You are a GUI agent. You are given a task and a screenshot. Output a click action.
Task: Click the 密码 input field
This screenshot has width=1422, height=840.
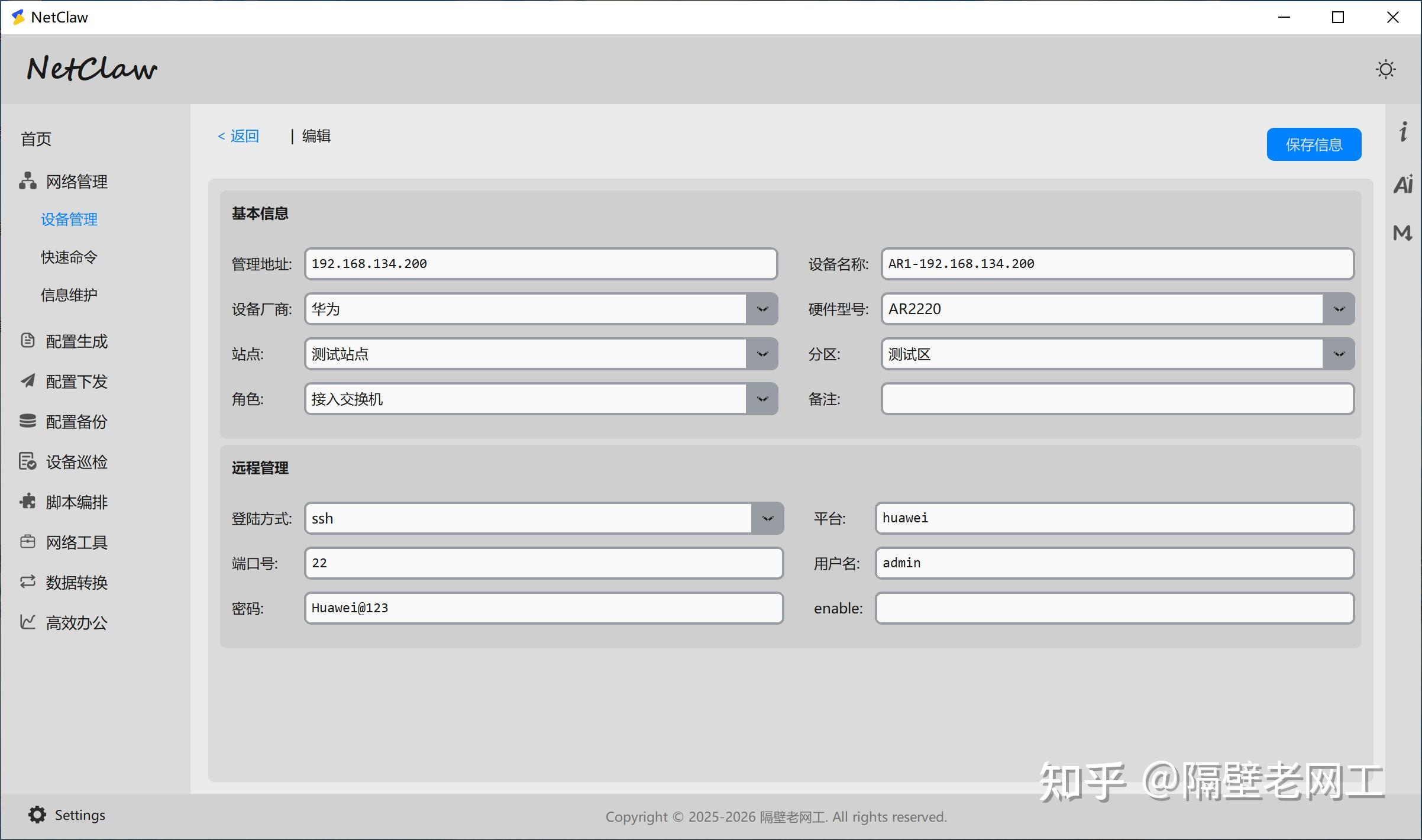click(x=544, y=608)
